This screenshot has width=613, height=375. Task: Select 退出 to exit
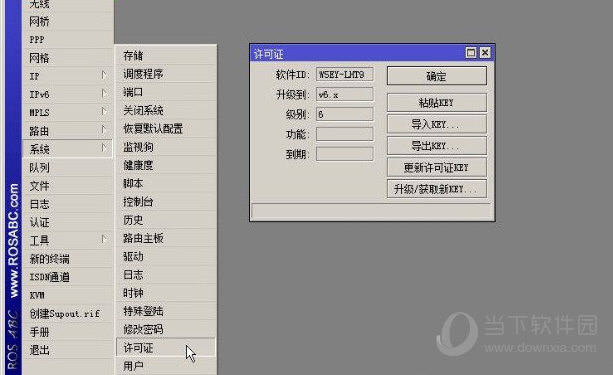click(x=67, y=350)
